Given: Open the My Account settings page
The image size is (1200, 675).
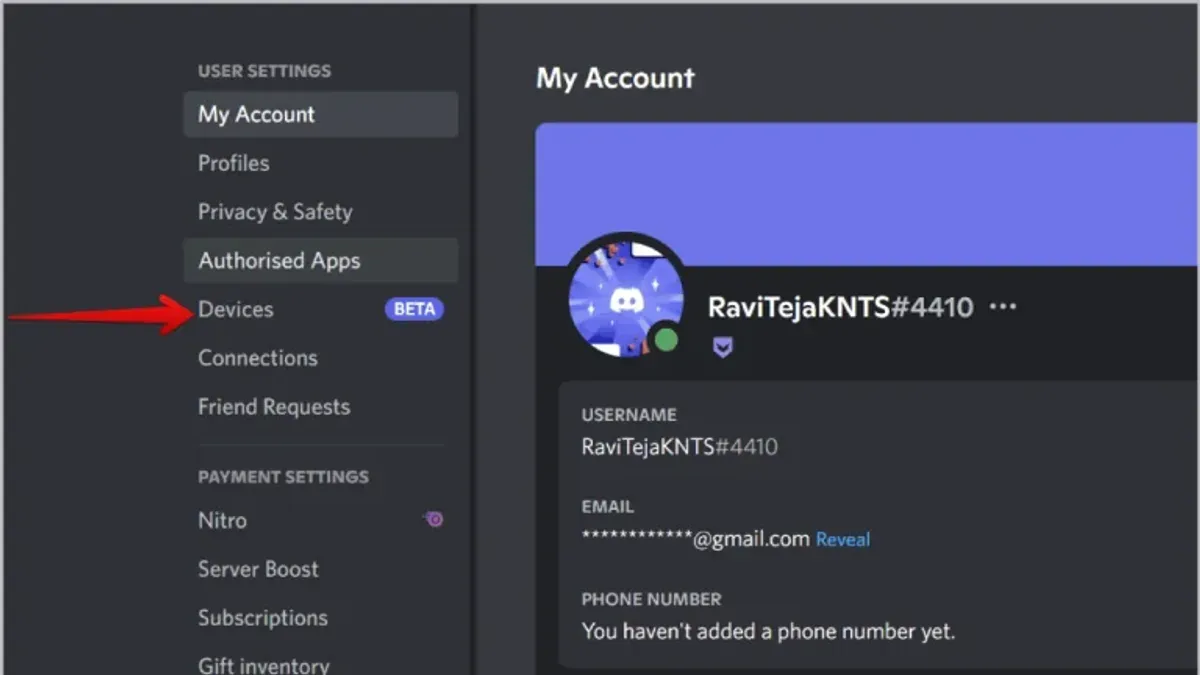Looking at the screenshot, I should [321, 114].
